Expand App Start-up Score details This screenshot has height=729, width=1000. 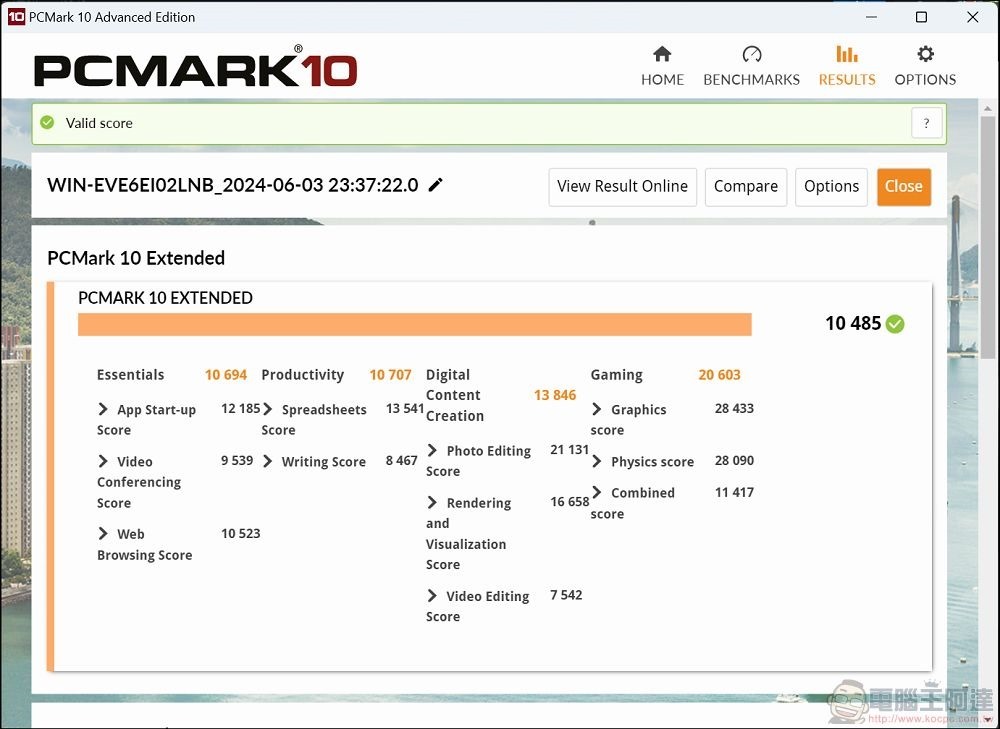click(x=103, y=409)
